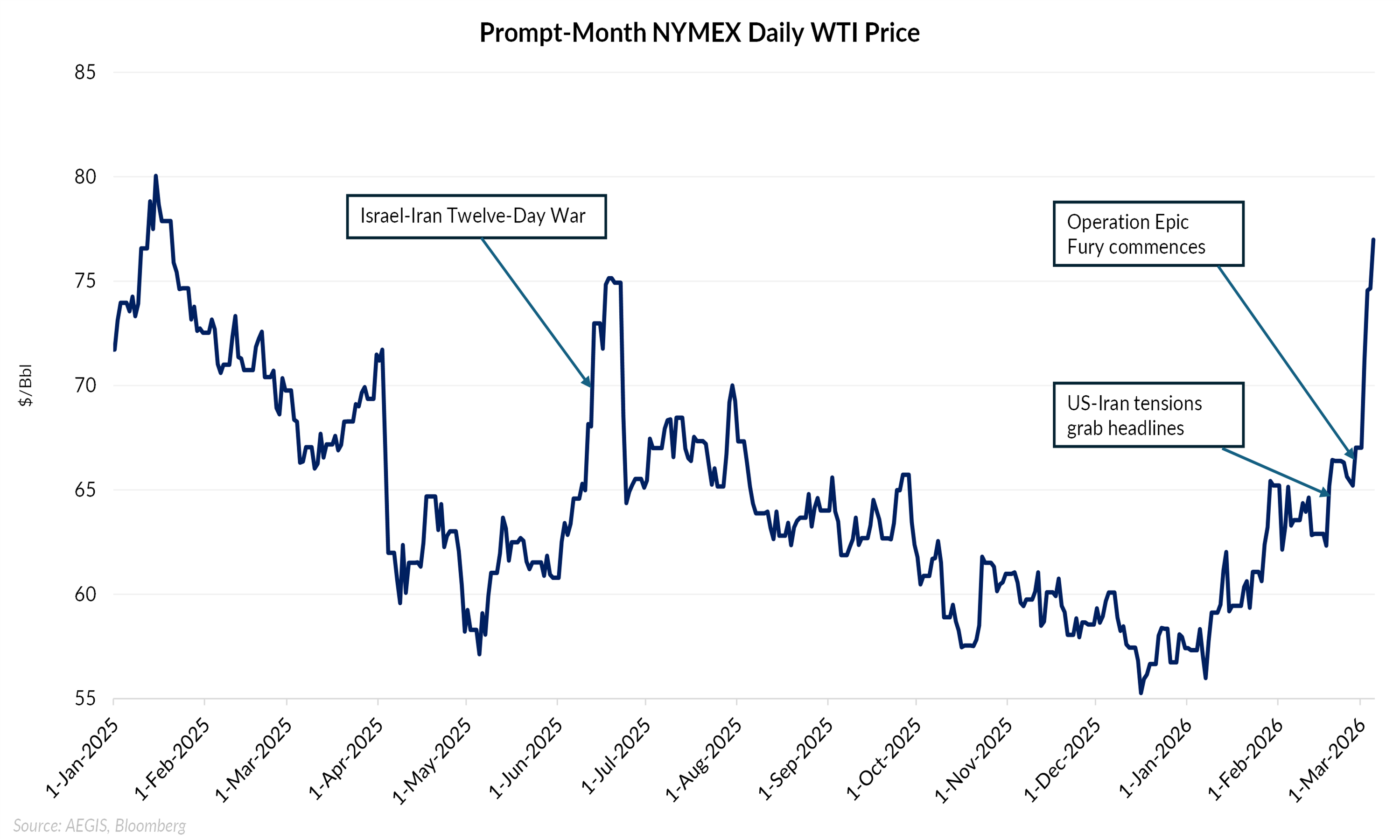Click the 85 y-axis value label
Screen dimensions: 1400x840
(85, 72)
